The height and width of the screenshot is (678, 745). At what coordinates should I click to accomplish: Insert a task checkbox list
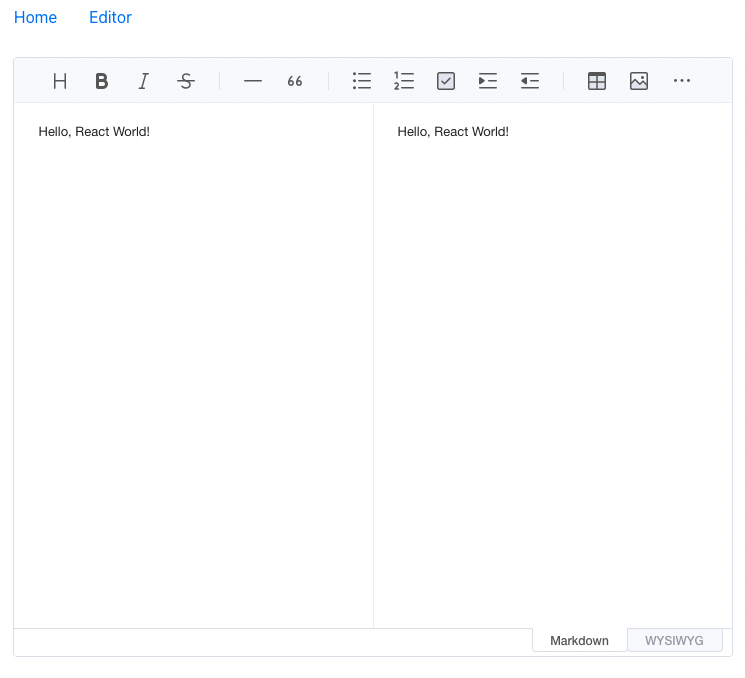pyautogui.click(x=446, y=81)
